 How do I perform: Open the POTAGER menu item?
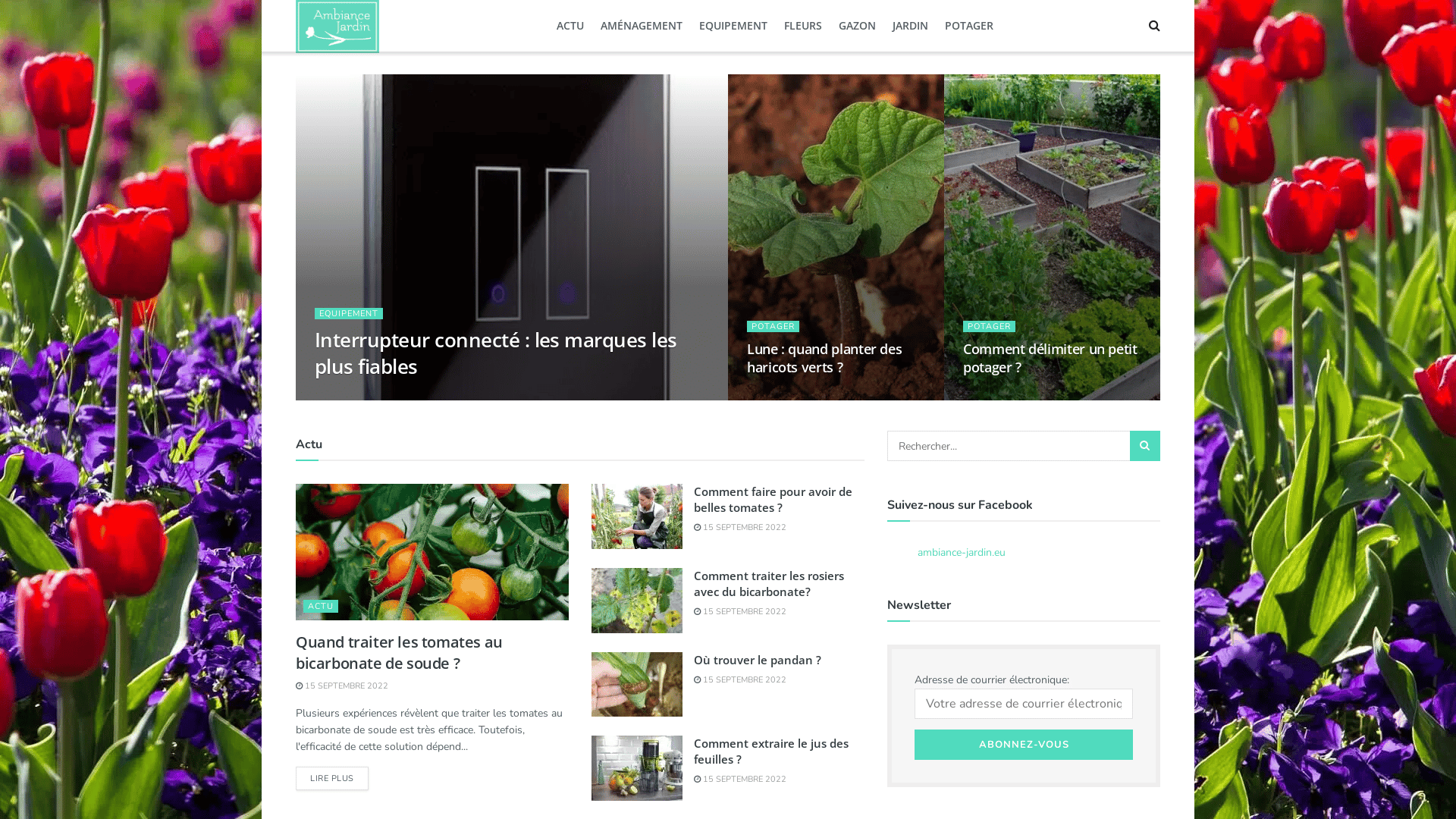pos(969,26)
